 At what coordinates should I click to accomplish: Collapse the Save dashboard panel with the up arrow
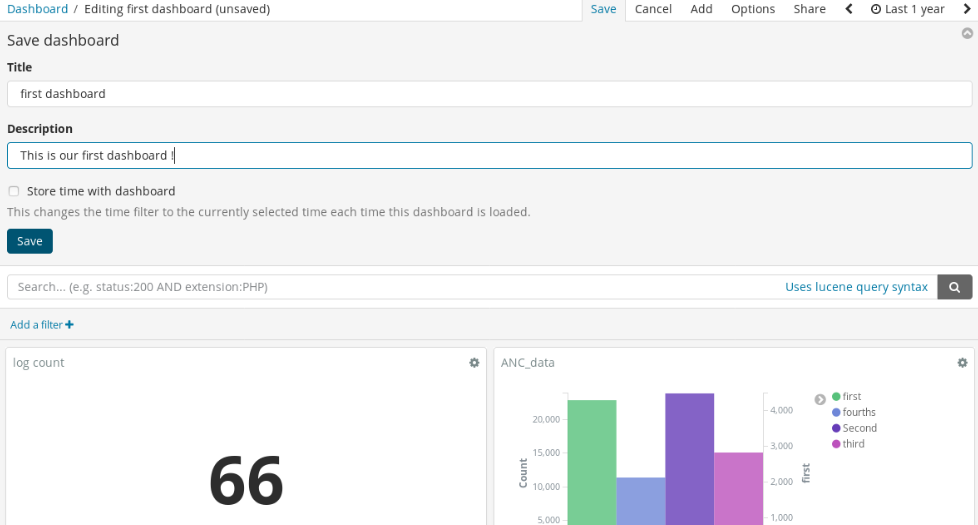click(967, 33)
